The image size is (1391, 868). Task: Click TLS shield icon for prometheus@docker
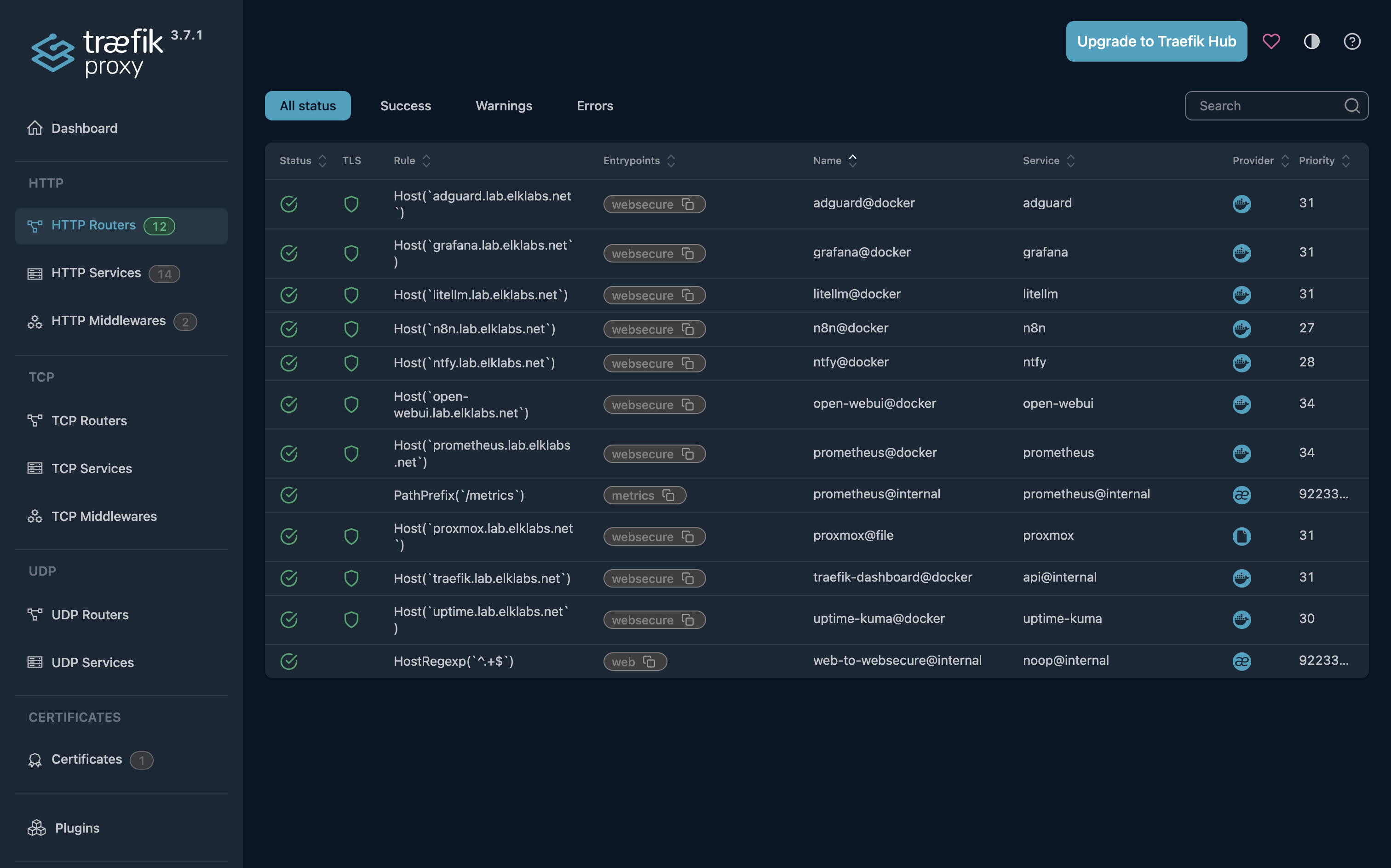(x=351, y=453)
